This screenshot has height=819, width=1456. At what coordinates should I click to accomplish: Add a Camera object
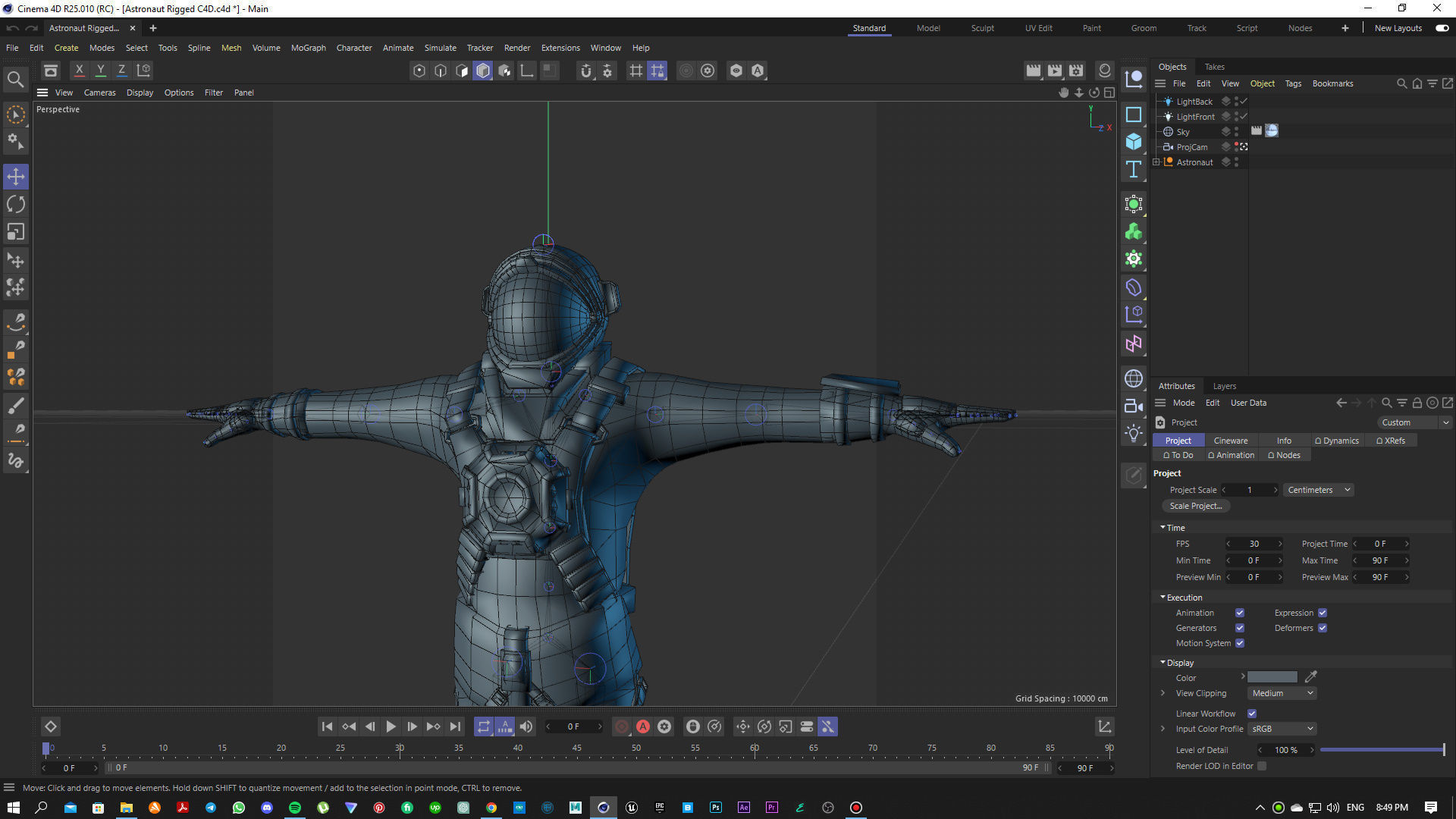point(1134,406)
